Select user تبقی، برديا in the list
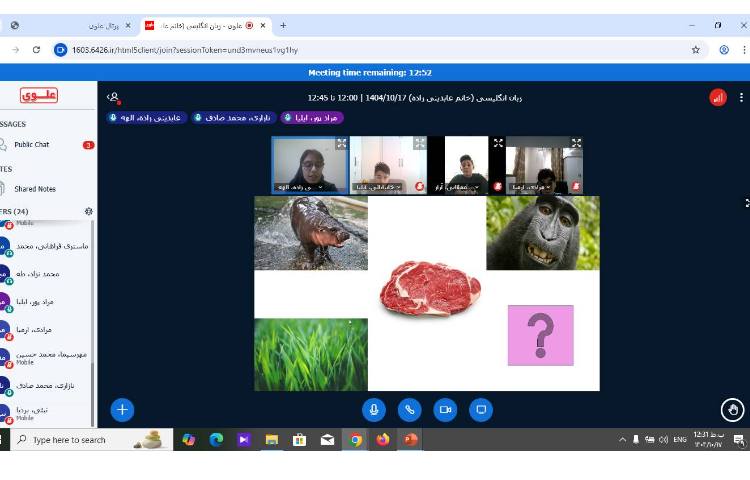Viewport: 750px width, 480px height. (47, 413)
